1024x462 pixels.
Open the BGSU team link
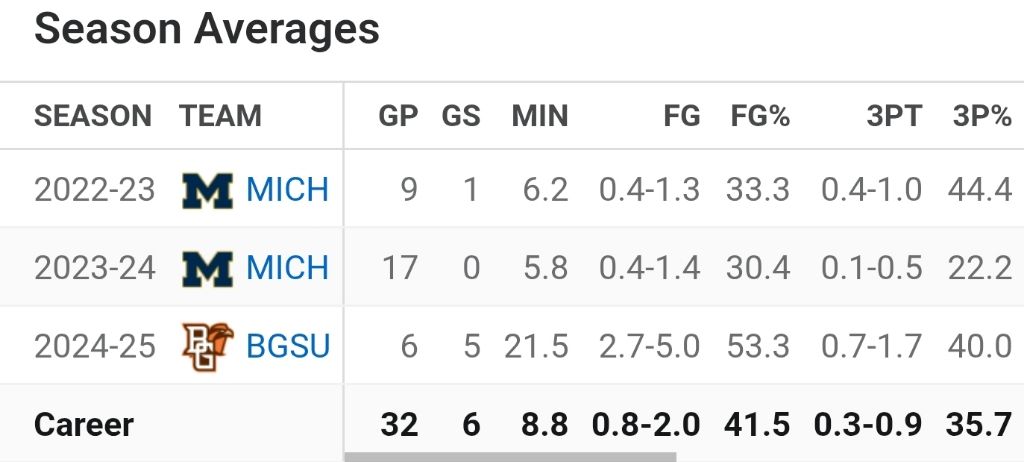pyautogui.click(x=288, y=346)
